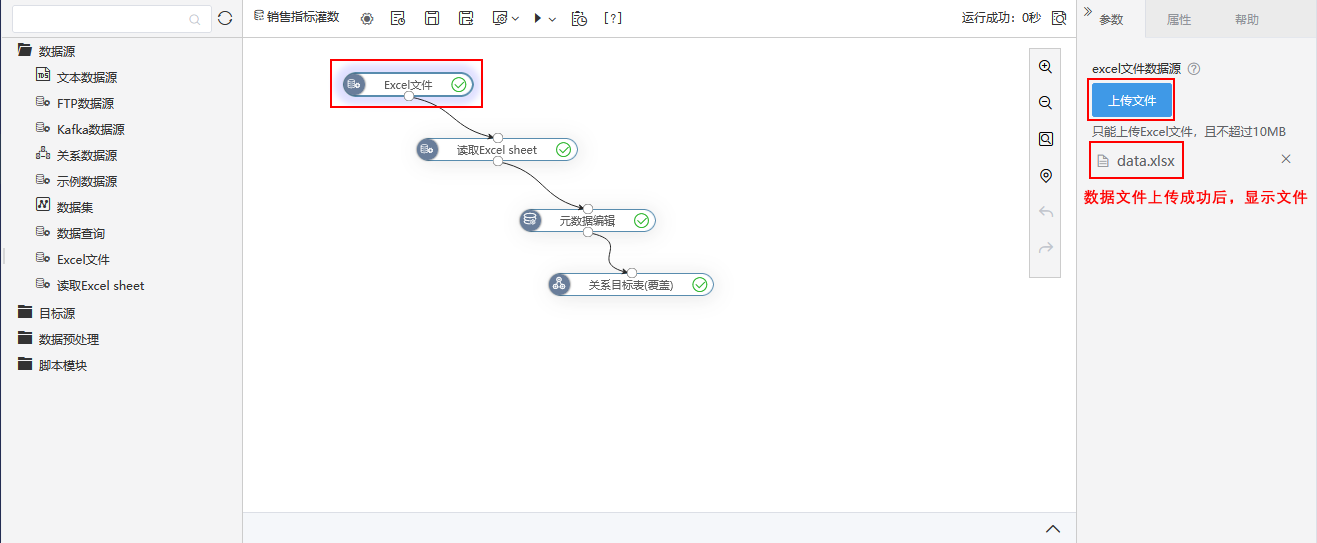Click the cog-window settings icon in toolbar

coord(500,18)
